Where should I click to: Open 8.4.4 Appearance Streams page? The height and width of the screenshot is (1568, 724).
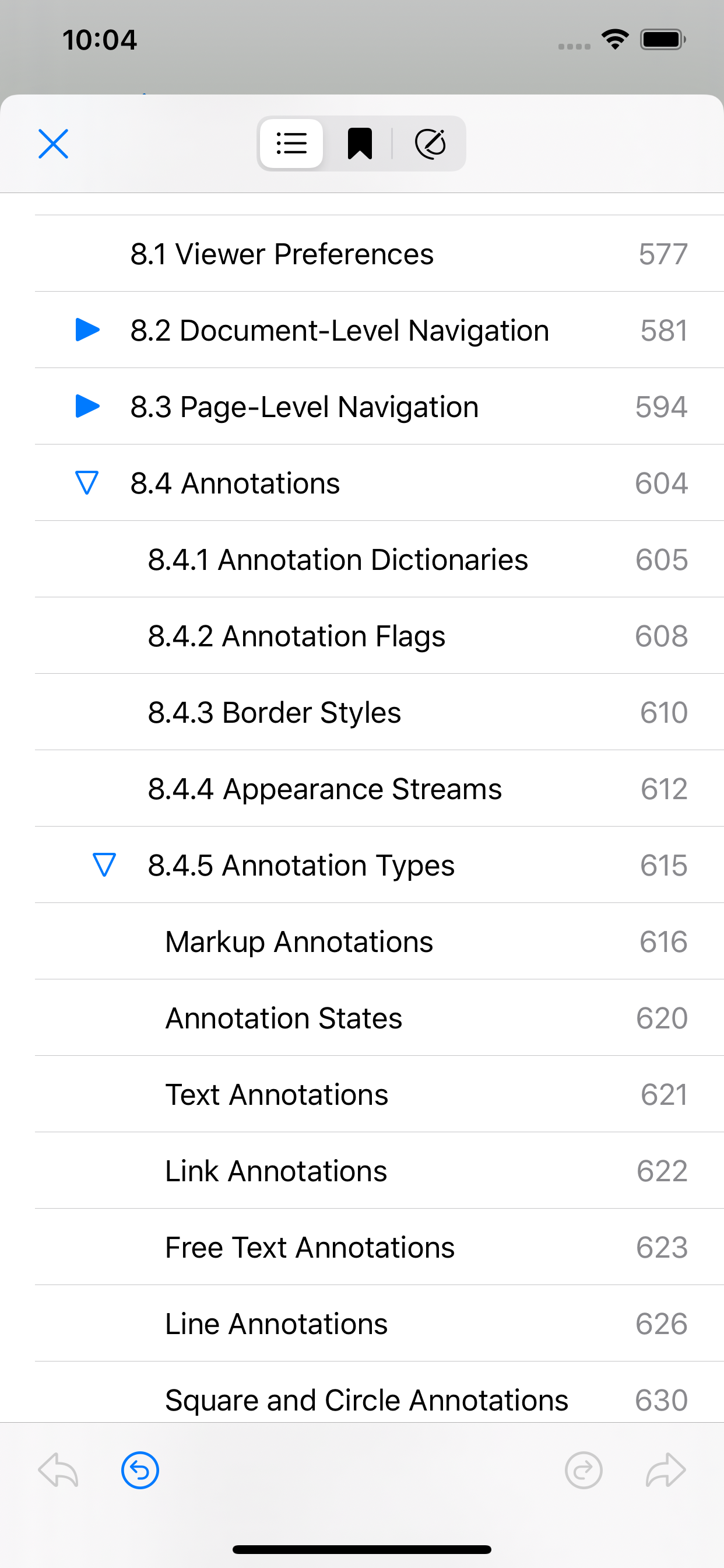click(379, 788)
